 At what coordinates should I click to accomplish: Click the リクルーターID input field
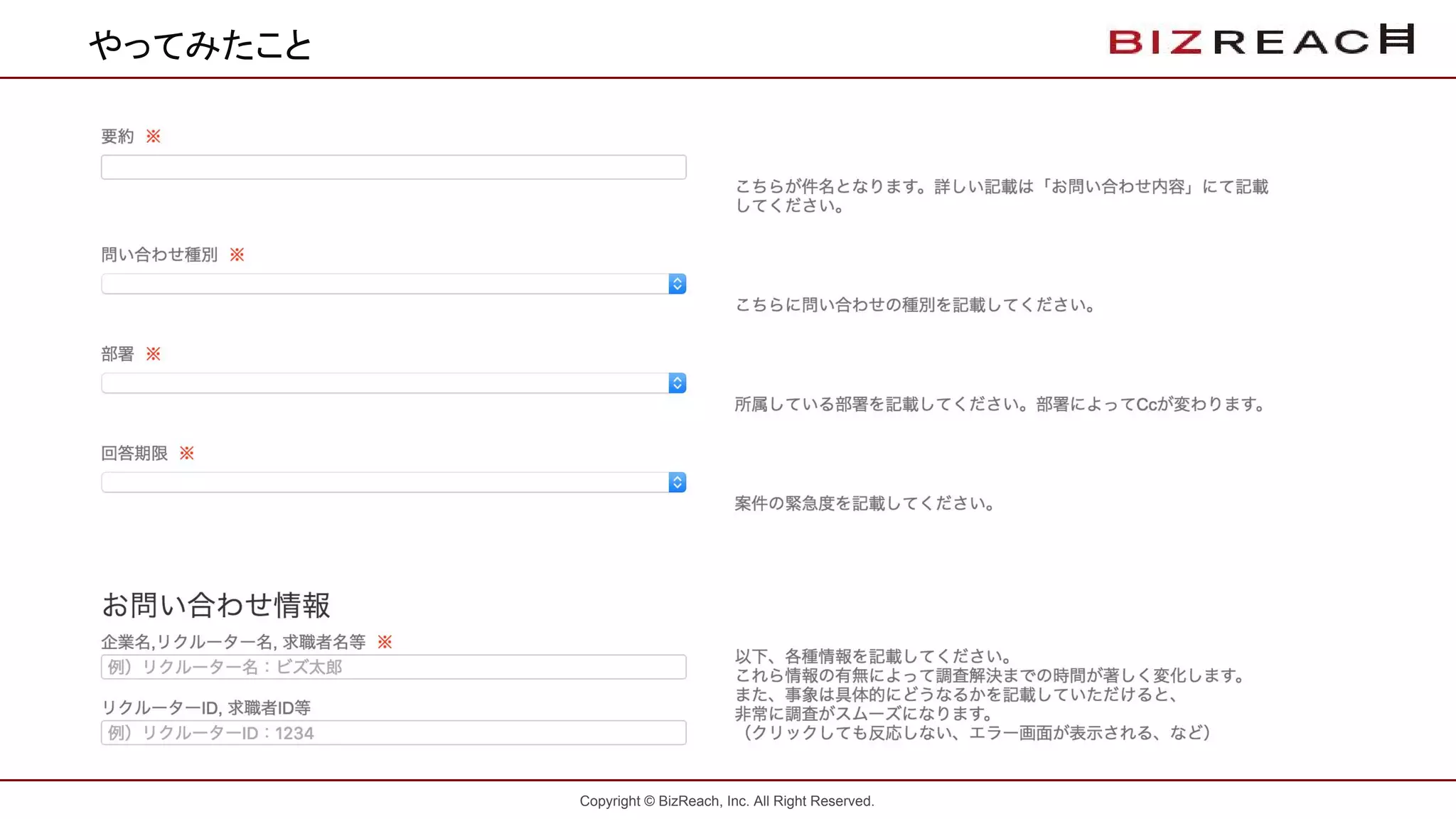pos(393,733)
